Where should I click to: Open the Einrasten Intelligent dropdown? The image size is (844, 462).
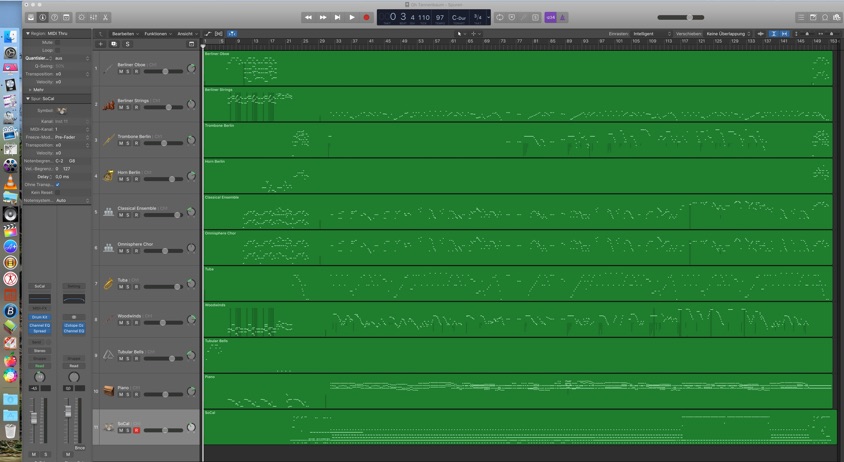click(652, 33)
